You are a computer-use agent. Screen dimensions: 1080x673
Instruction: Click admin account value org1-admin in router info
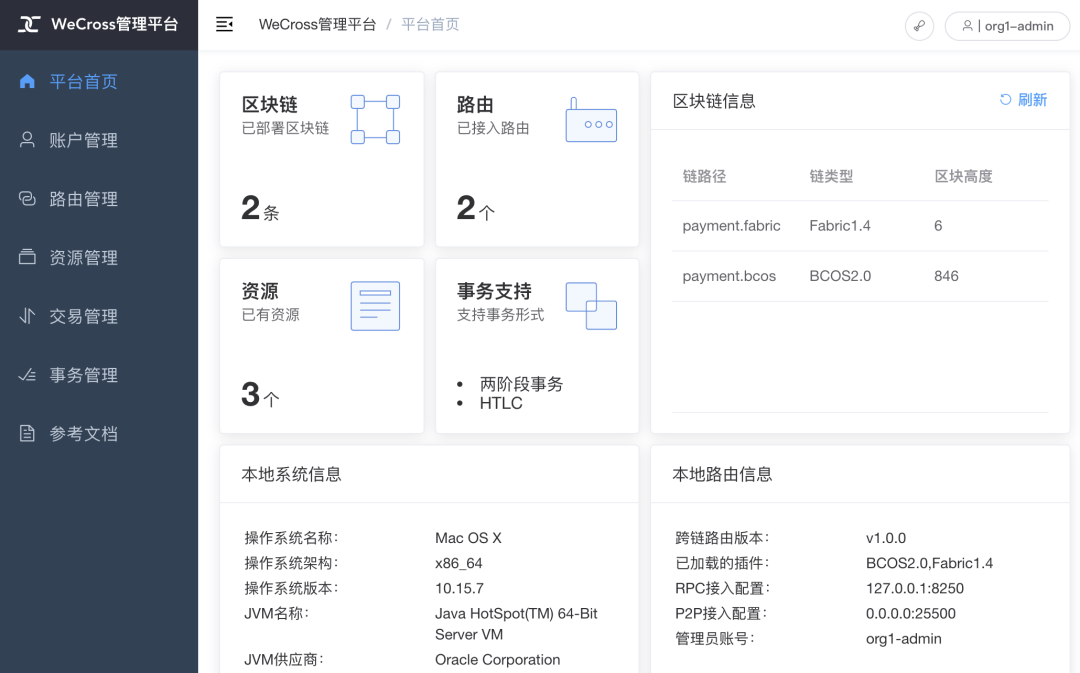click(x=903, y=639)
